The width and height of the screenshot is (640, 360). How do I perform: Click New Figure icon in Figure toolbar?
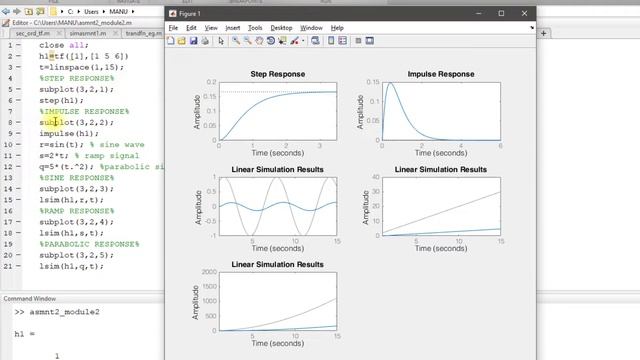tap(171, 40)
